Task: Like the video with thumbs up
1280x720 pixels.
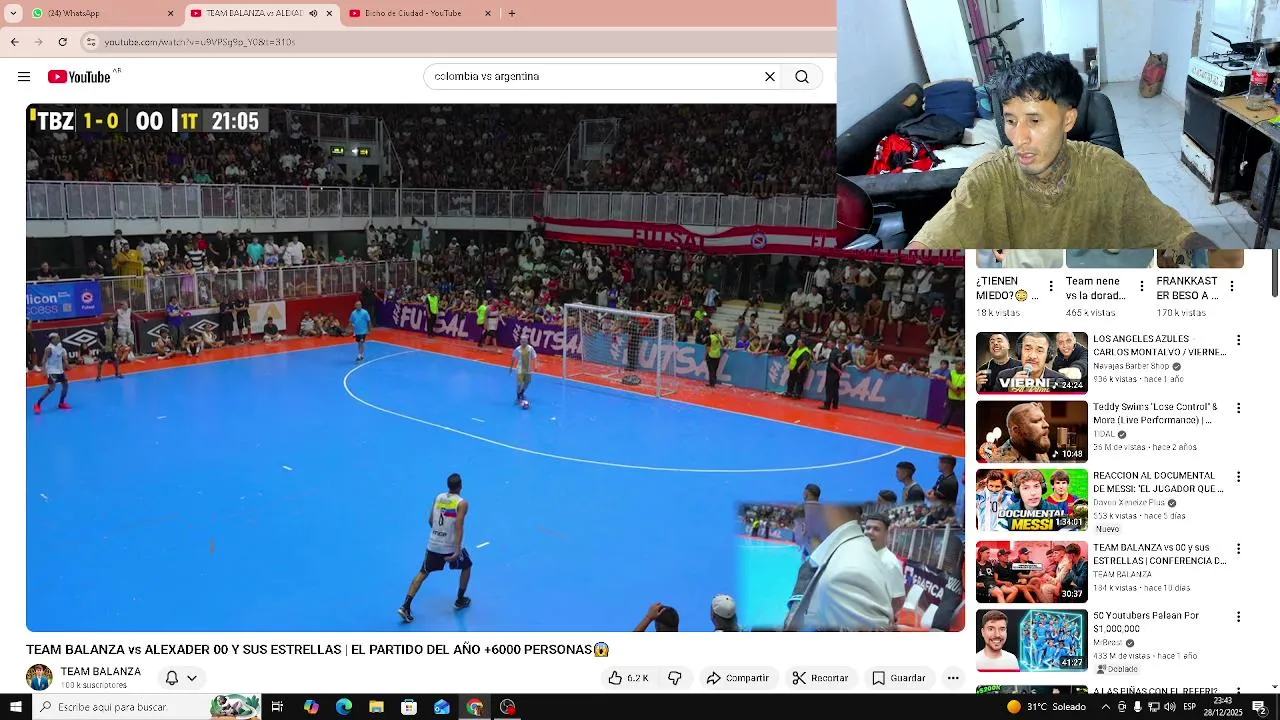Action: pyautogui.click(x=628, y=678)
